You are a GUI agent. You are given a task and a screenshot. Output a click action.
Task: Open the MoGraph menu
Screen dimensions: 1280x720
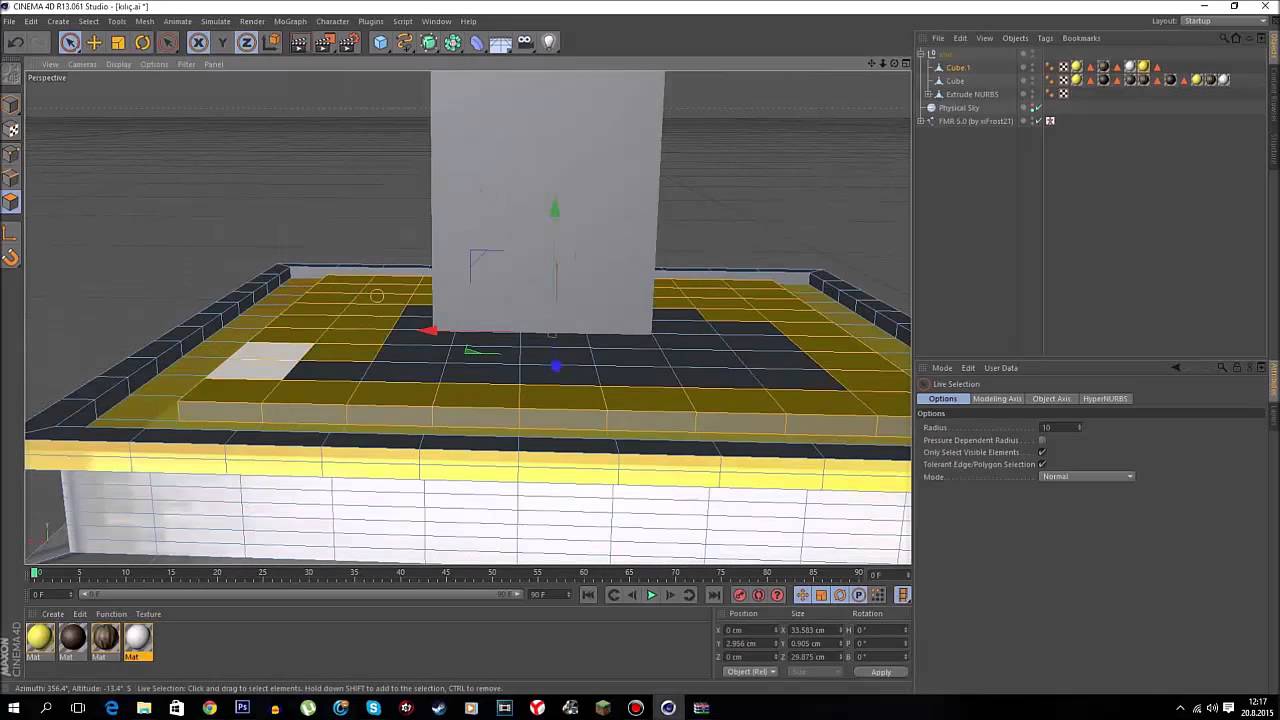[x=290, y=21]
